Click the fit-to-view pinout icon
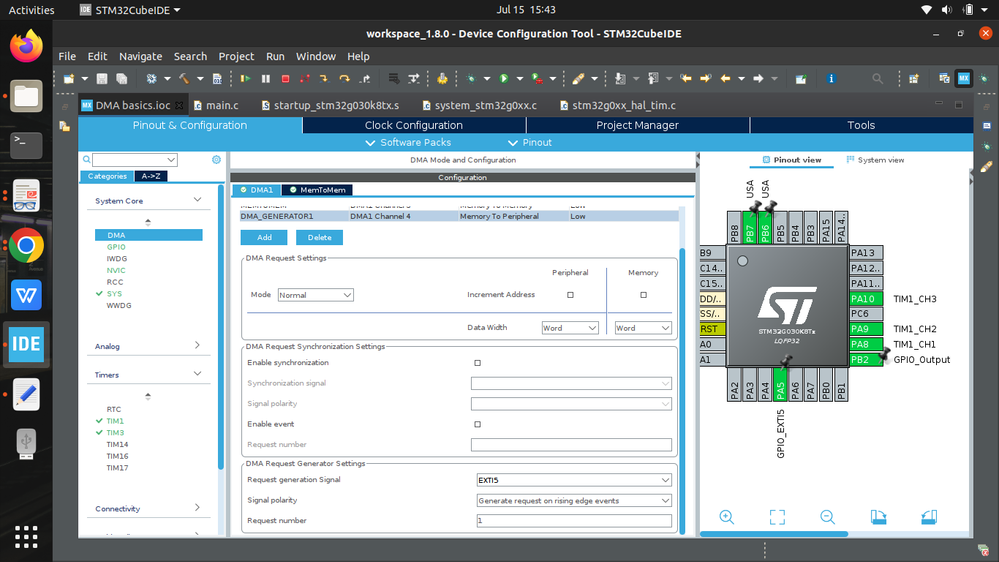999x562 pixels. tap(777, 517)
